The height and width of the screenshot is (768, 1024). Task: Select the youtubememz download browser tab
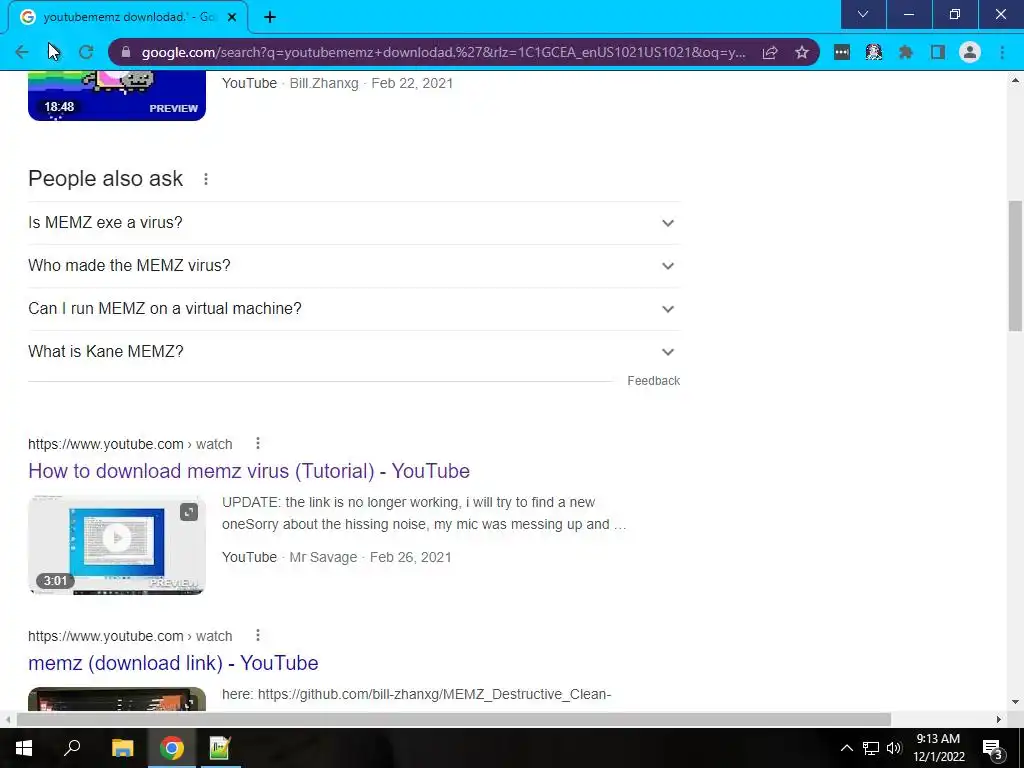click(128, 17)
